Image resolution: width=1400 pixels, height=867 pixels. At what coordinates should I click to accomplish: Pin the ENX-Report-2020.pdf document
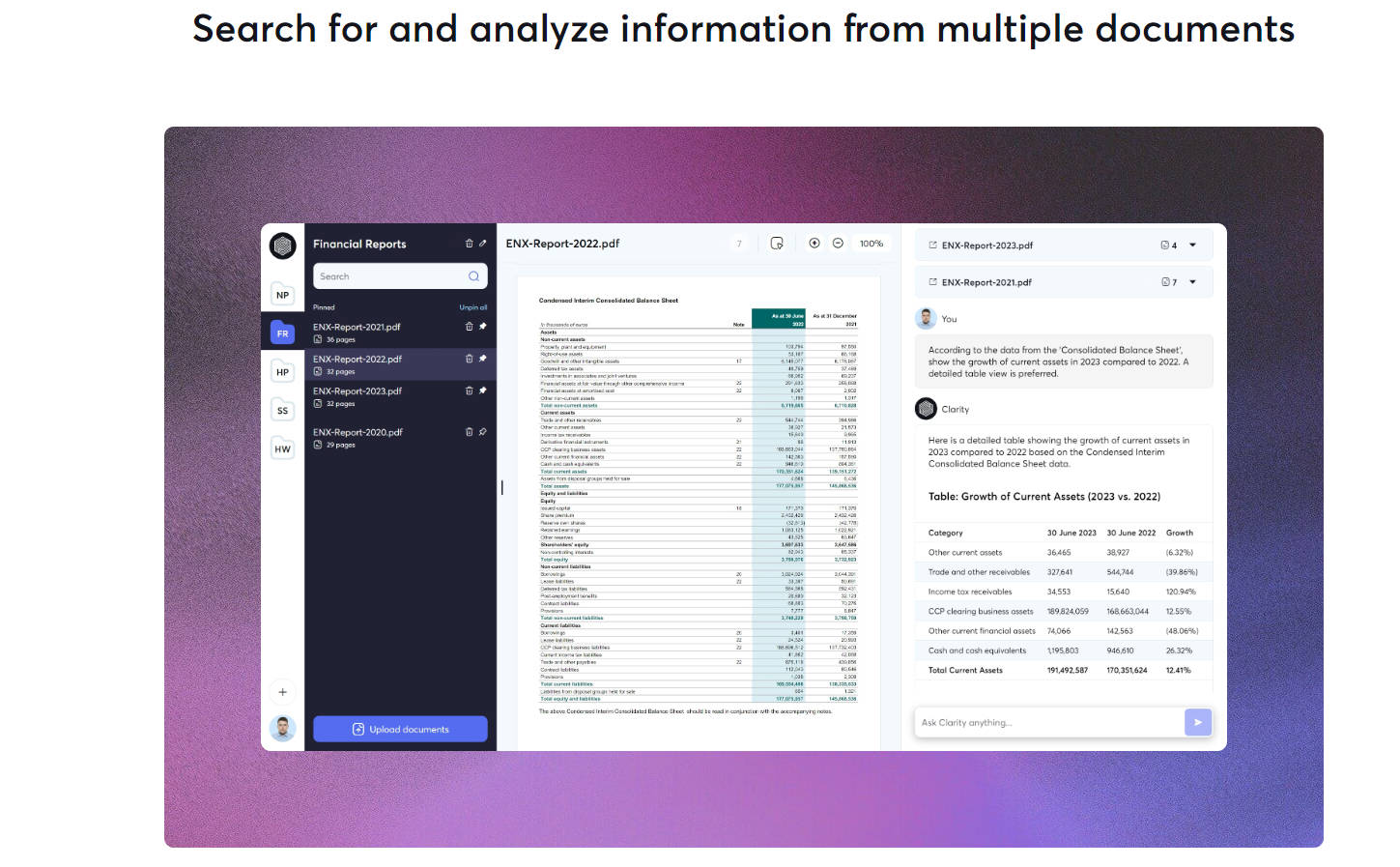tap(482, 432)
